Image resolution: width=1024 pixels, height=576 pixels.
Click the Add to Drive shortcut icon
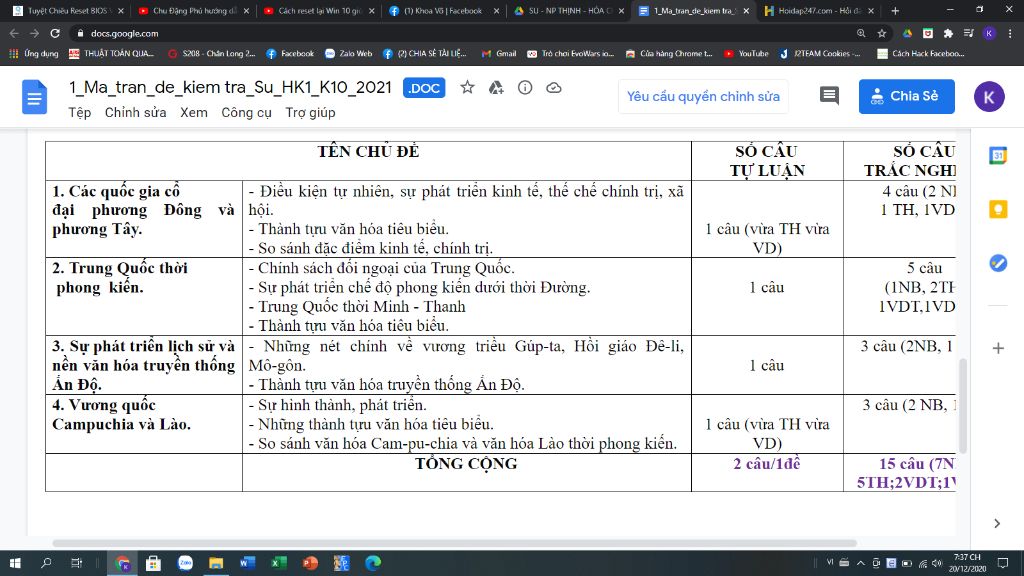tap(496, 88)
